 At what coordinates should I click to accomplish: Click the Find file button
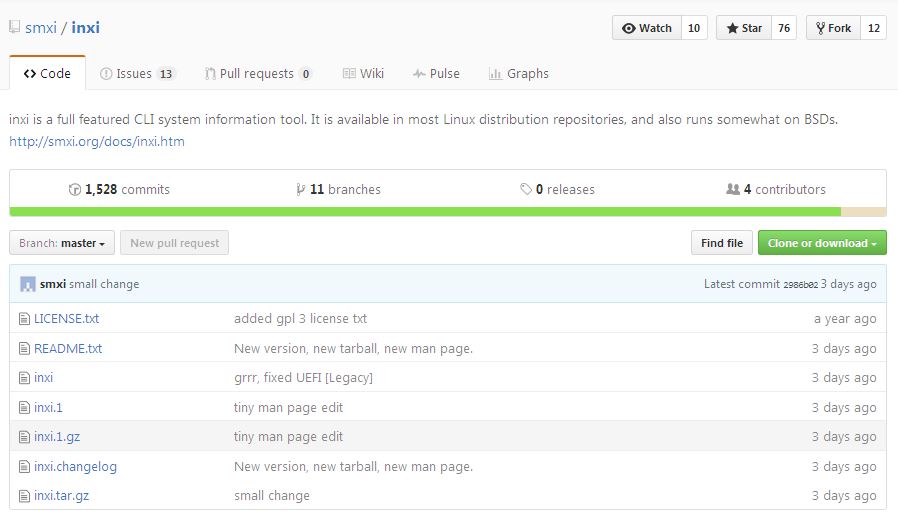point(722,243)
